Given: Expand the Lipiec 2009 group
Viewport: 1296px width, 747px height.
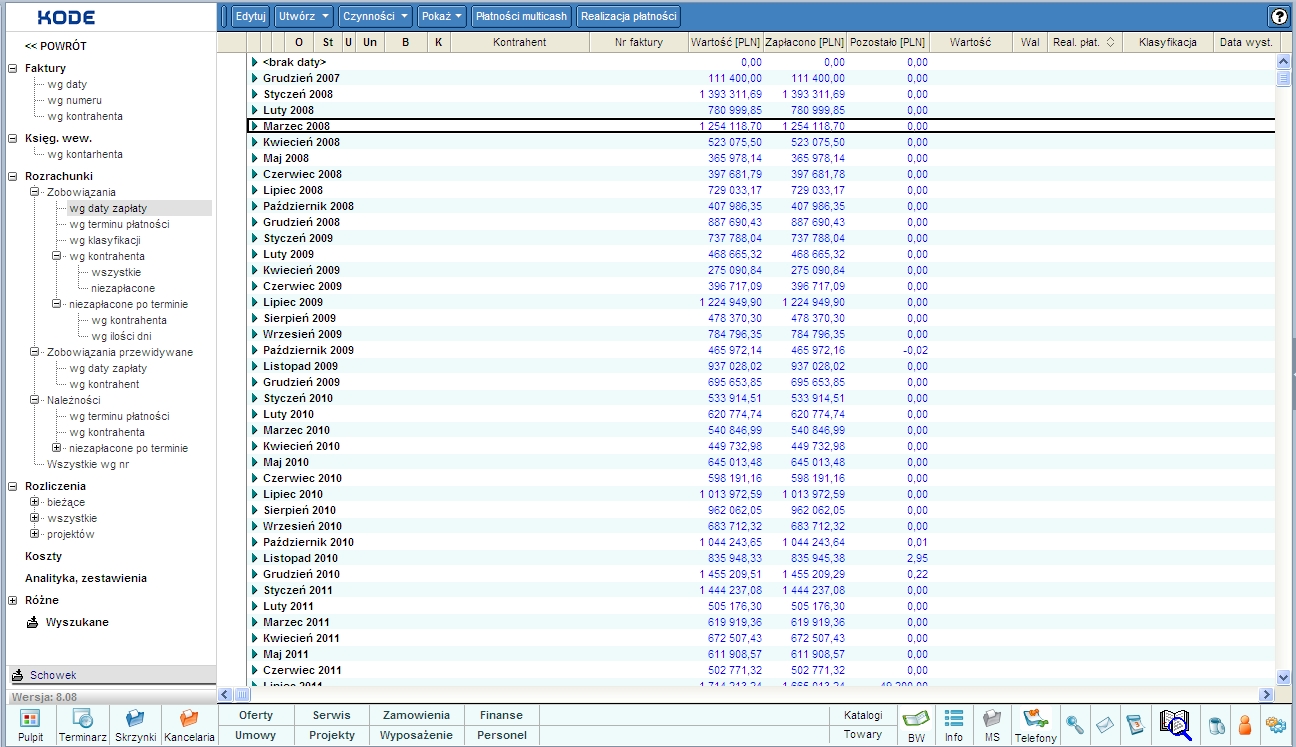Looking at the screenshot, I should (x=255, y=302).
